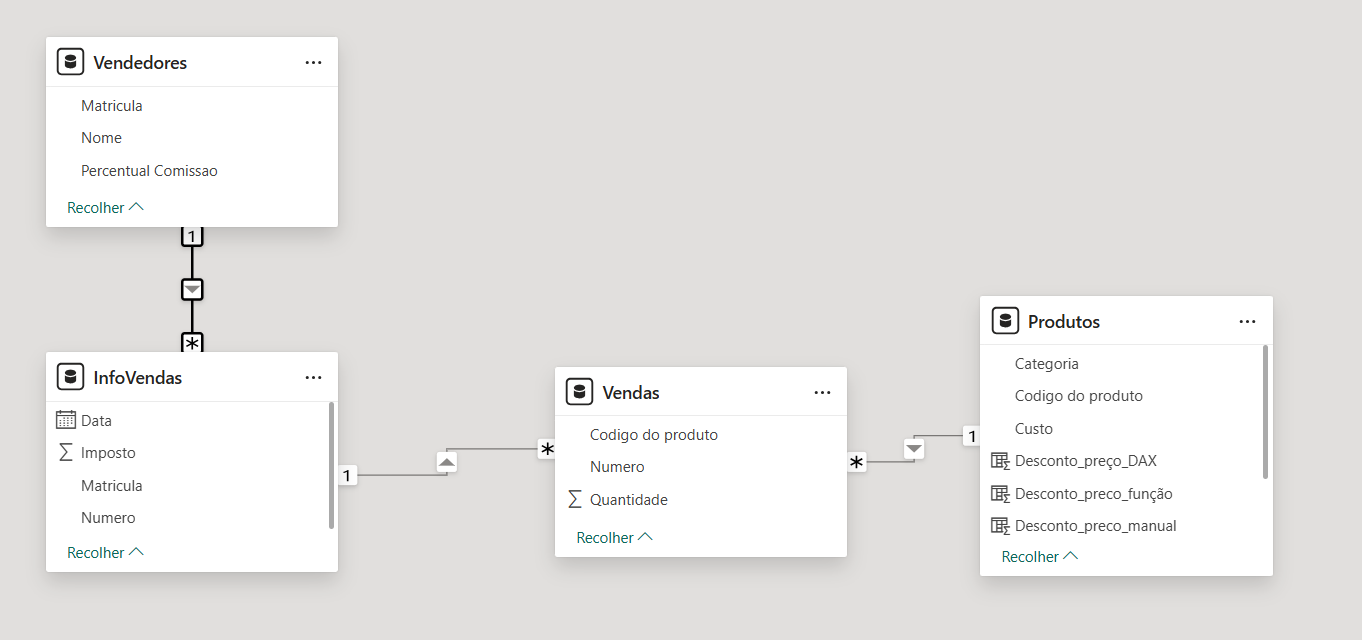This screenshot has height=640, width=1362.
Task: Click the Vendas table ellipsis menu
Action: 822,392
